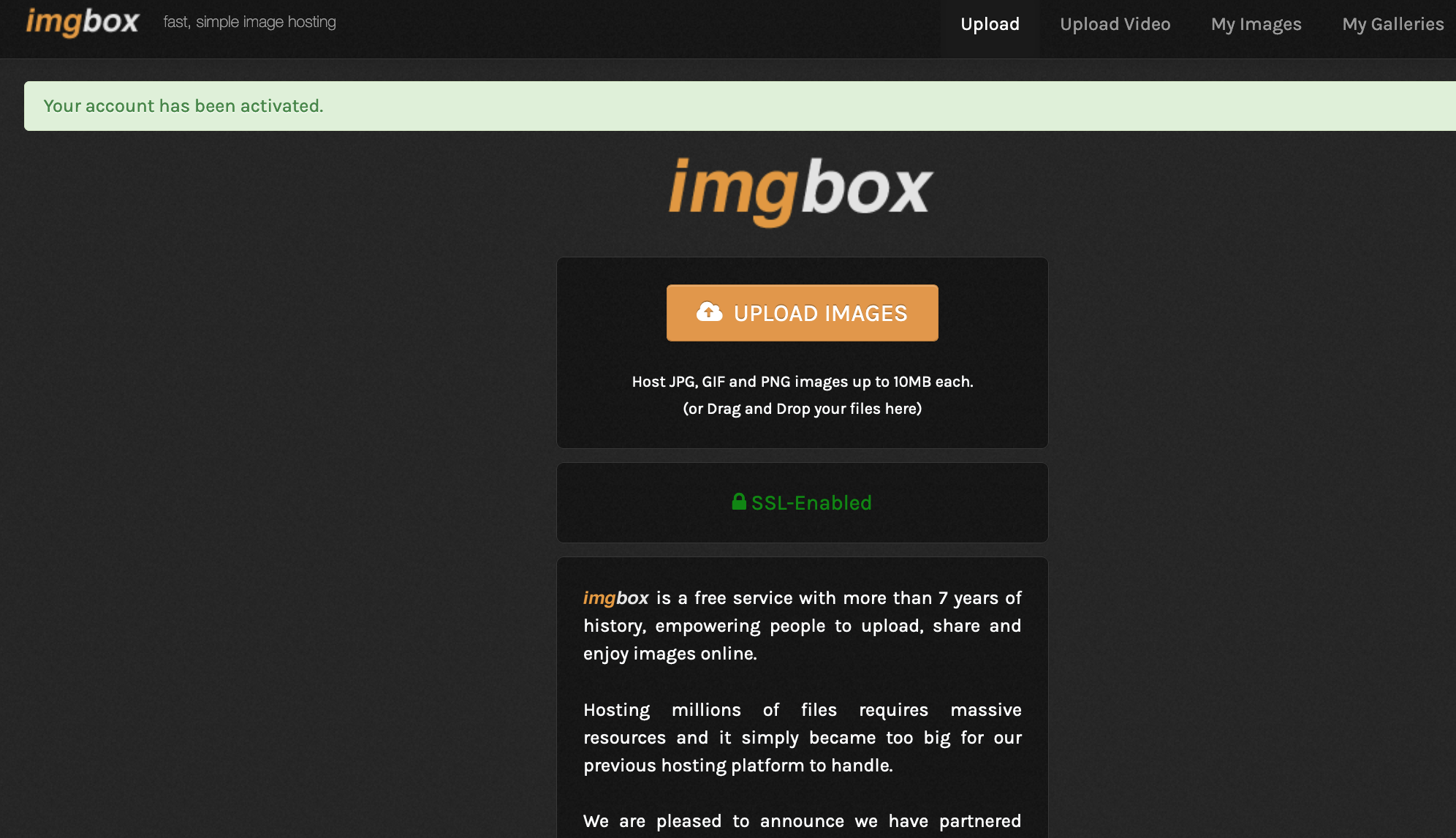Open the Upload Video tab
This screenshot has height=838, width=1456.
click(x=1115, y=24)
